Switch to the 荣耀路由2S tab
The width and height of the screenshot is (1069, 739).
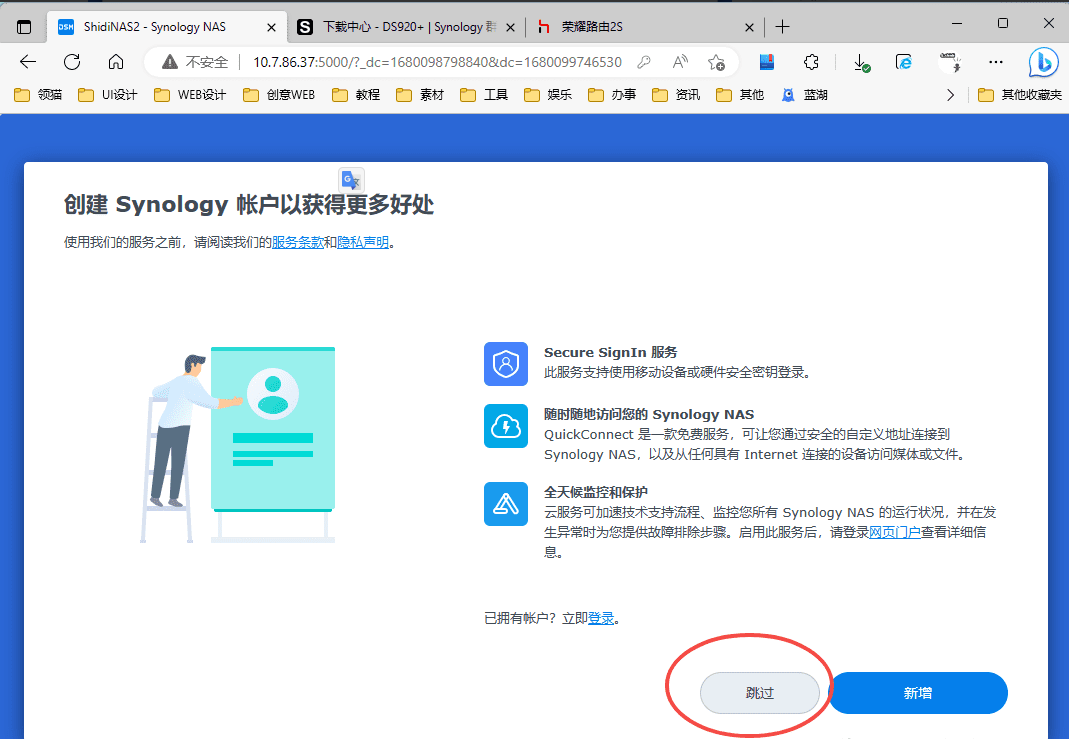(640, 26)
